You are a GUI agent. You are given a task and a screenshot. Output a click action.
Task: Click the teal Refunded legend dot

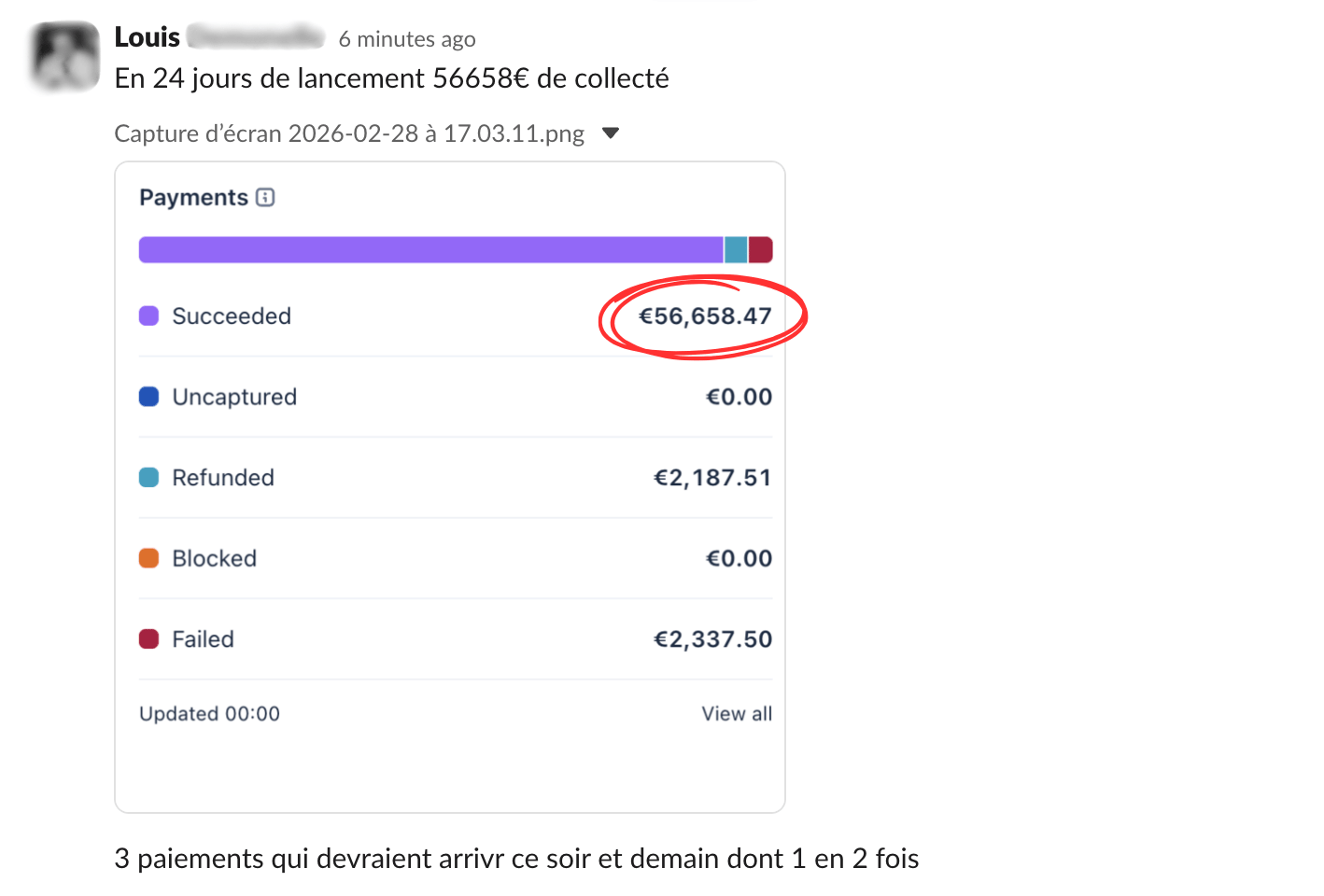148,477
